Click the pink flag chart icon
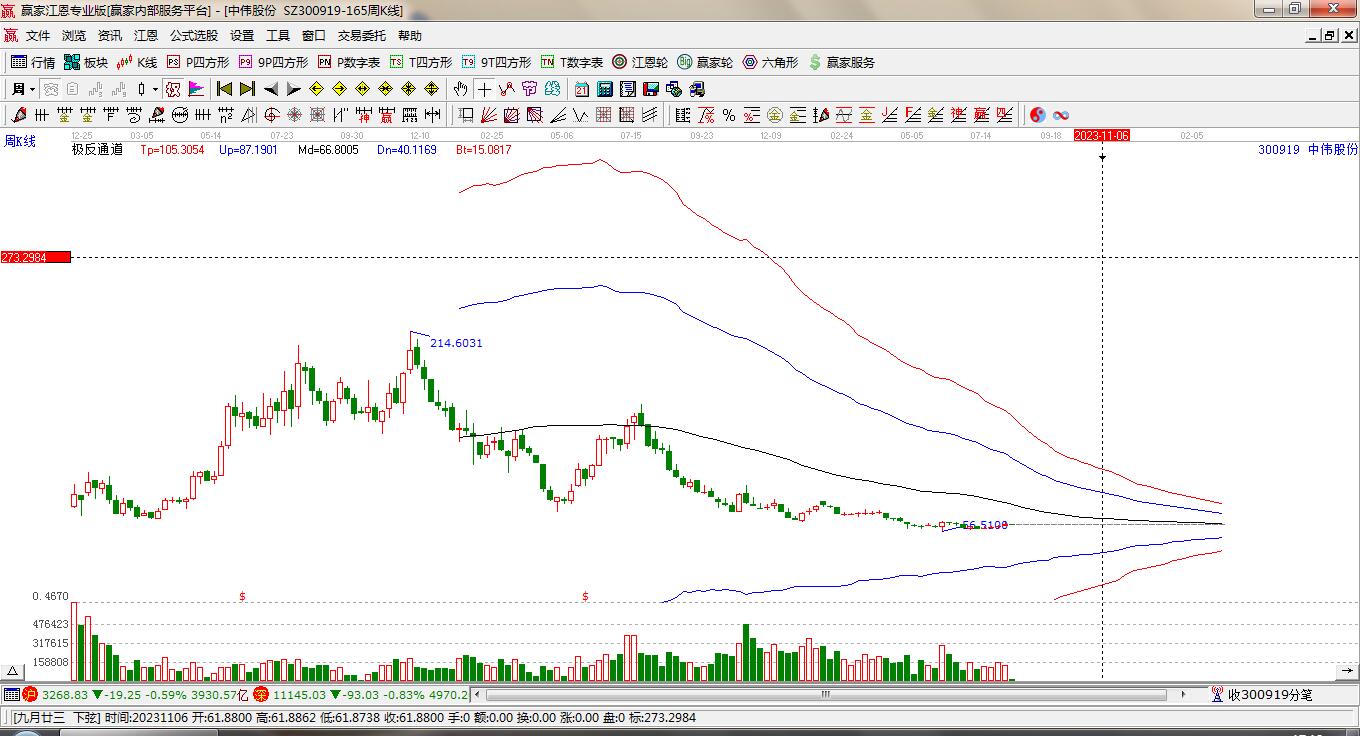The image size is (1360, 736). [196, 89]
